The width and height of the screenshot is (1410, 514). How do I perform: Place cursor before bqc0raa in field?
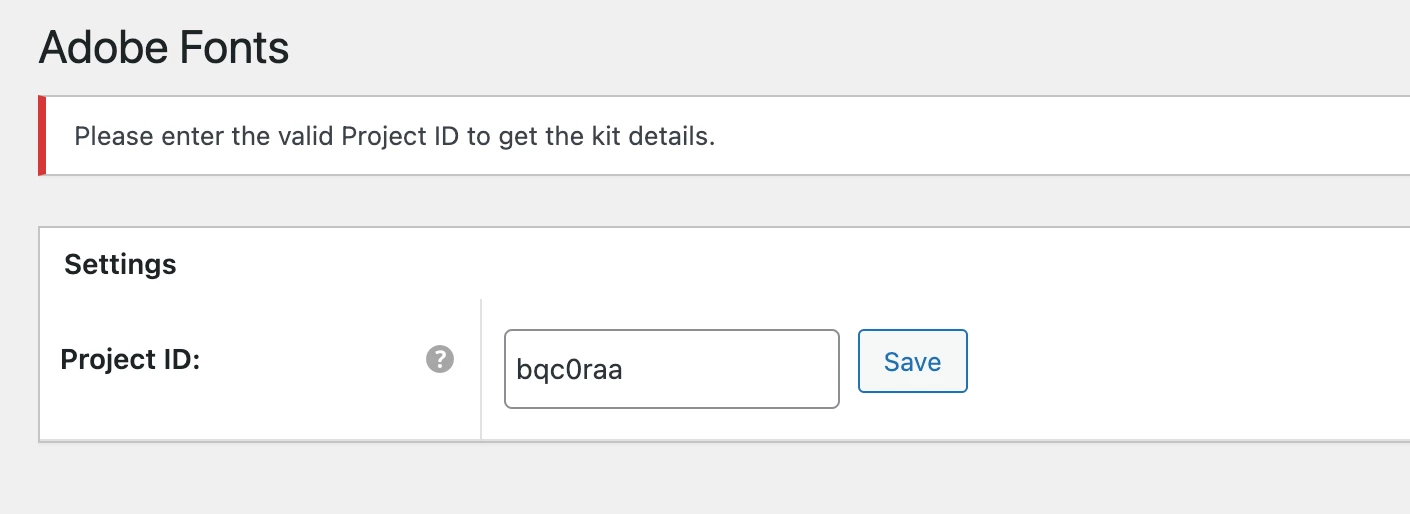516,370
